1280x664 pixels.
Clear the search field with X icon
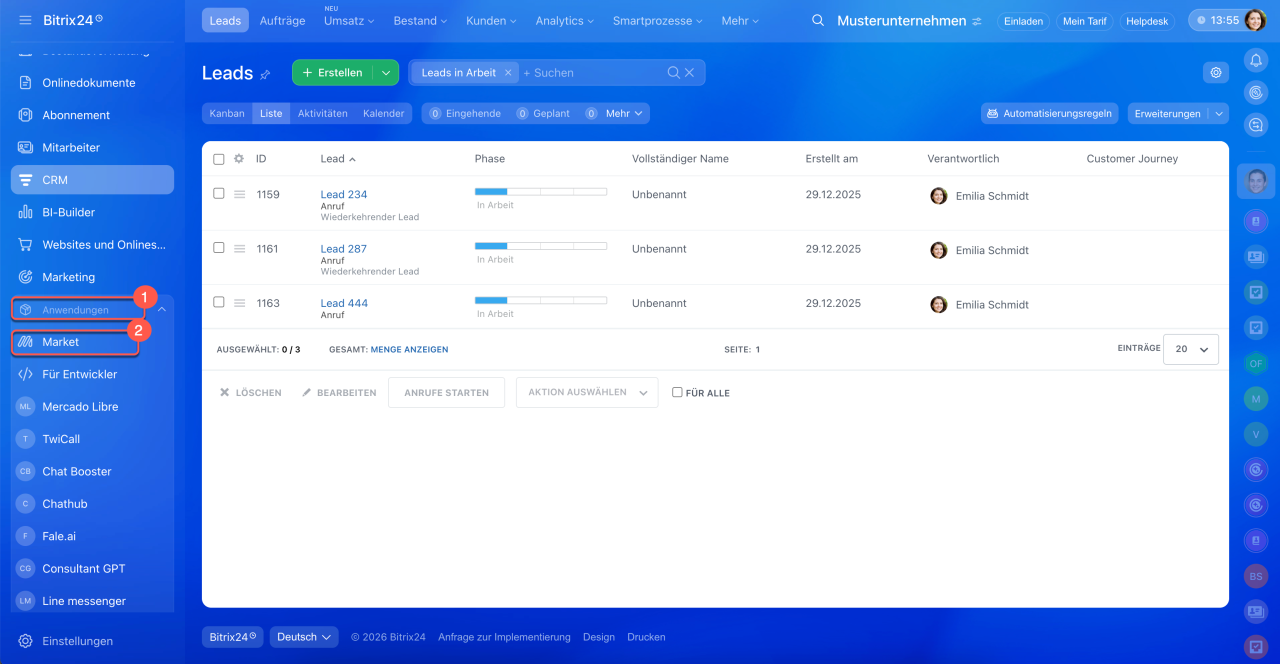(x=689, y=73)
